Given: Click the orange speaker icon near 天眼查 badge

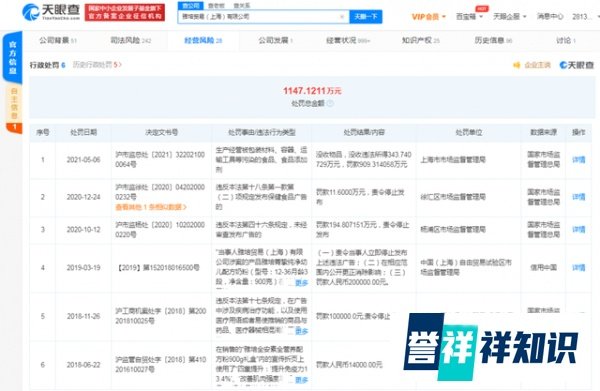Looking at the screenshot, I should [517, 65].
